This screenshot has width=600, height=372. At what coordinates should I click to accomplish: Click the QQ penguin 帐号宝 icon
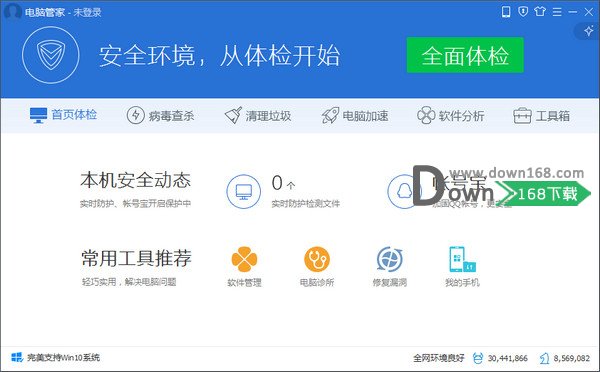pyautogui.click(x=404, y=191)
